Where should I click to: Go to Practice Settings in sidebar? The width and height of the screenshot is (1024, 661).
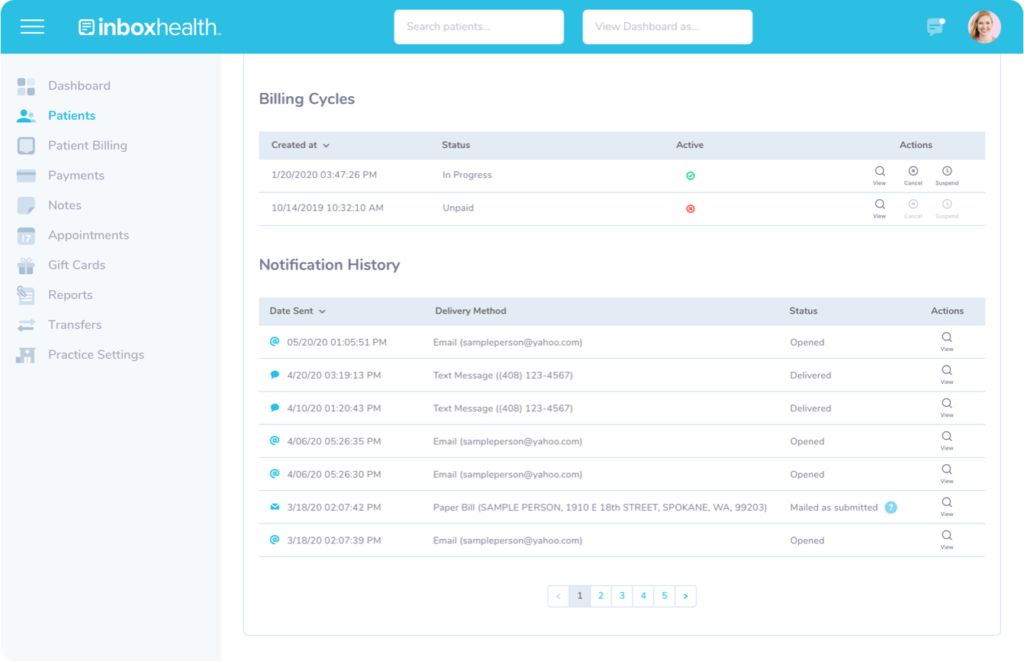coord(95,355)
